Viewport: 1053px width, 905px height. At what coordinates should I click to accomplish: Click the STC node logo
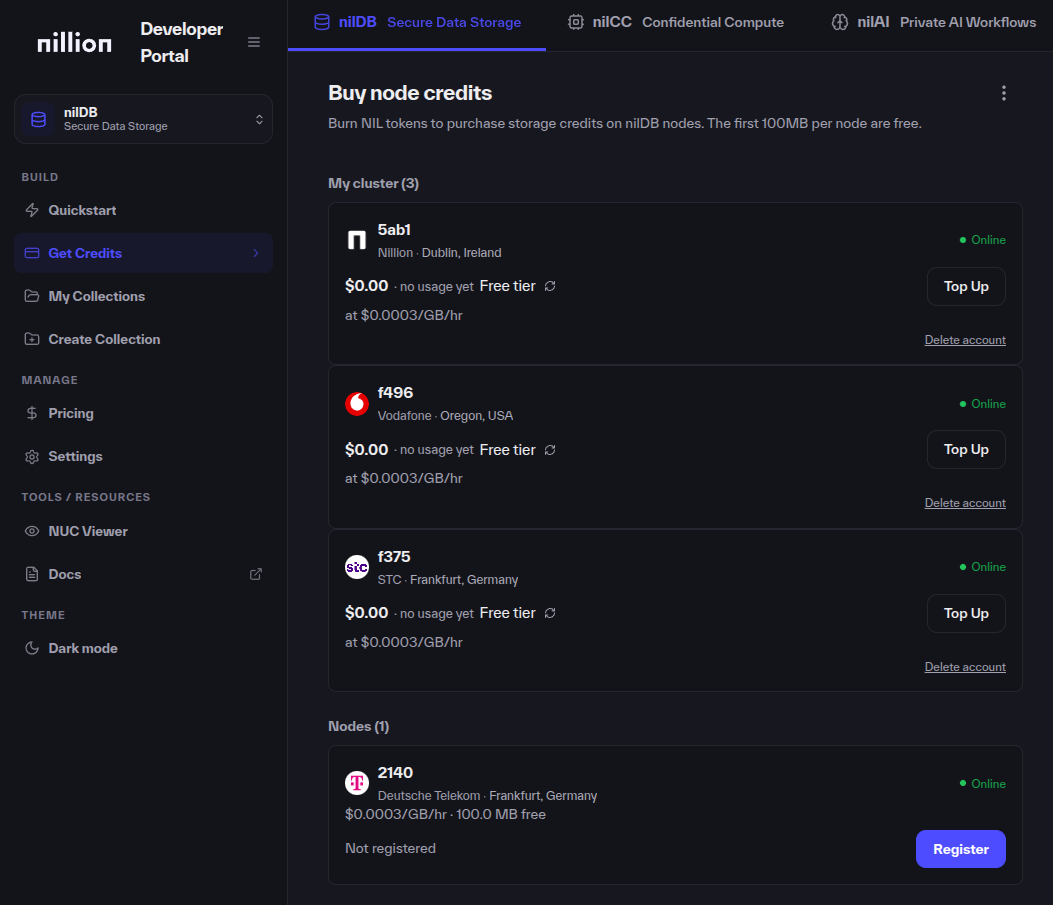coord(357,567)
